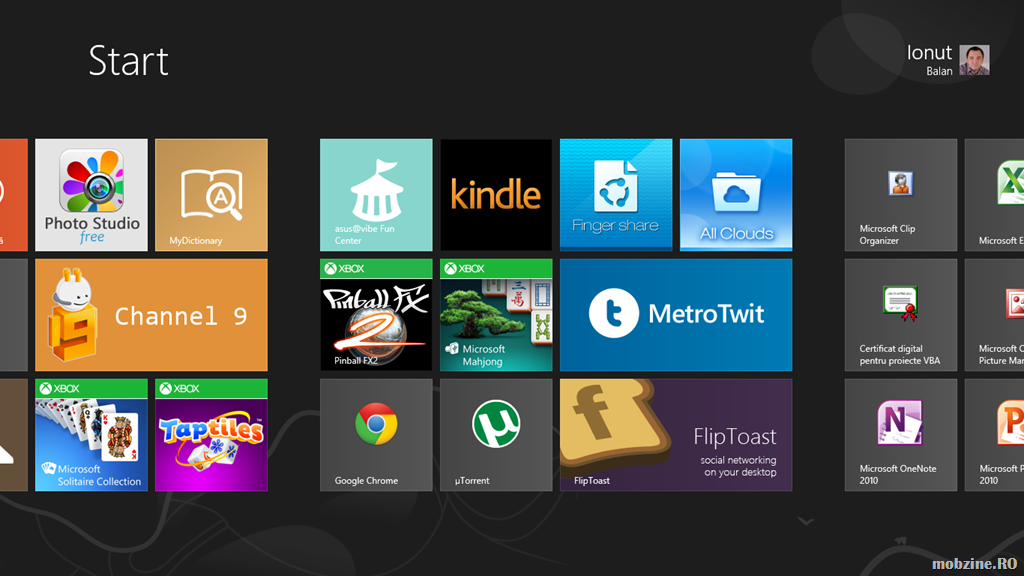Launch the MyDictionary app tile
1024x576 pixels.
(x=211, y=195)
